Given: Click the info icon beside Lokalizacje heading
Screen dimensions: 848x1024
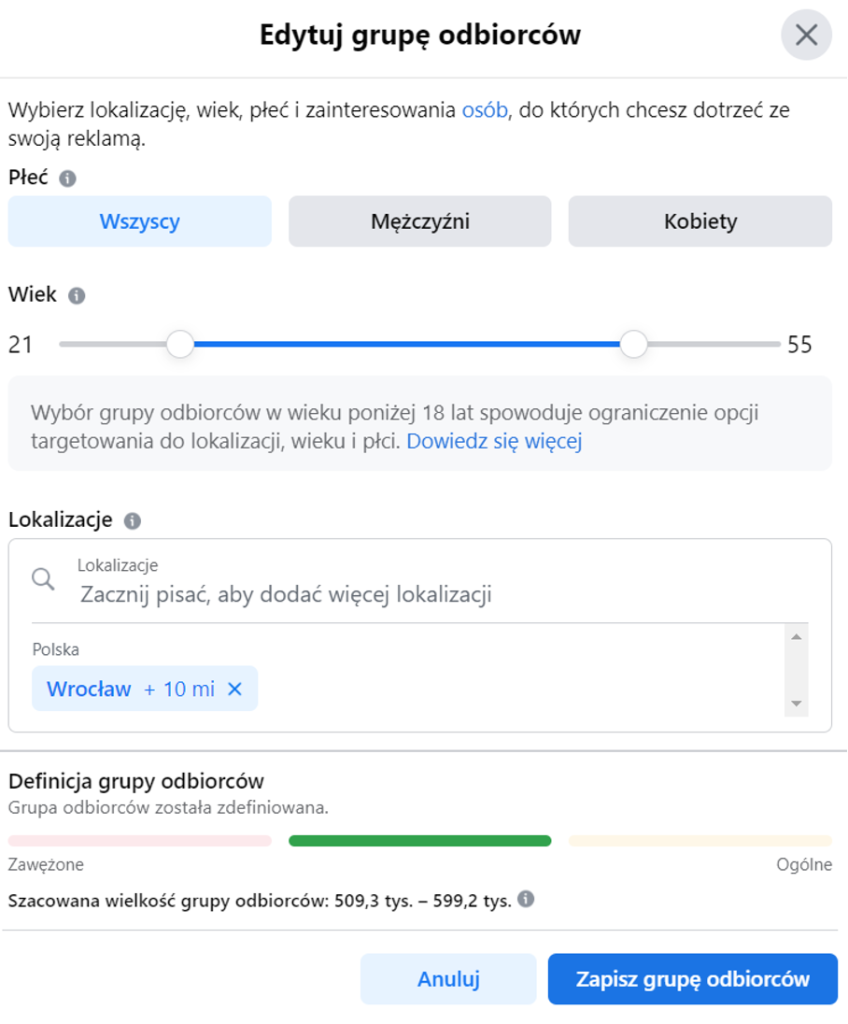Looking at the screenshot, I should point(133,521).
